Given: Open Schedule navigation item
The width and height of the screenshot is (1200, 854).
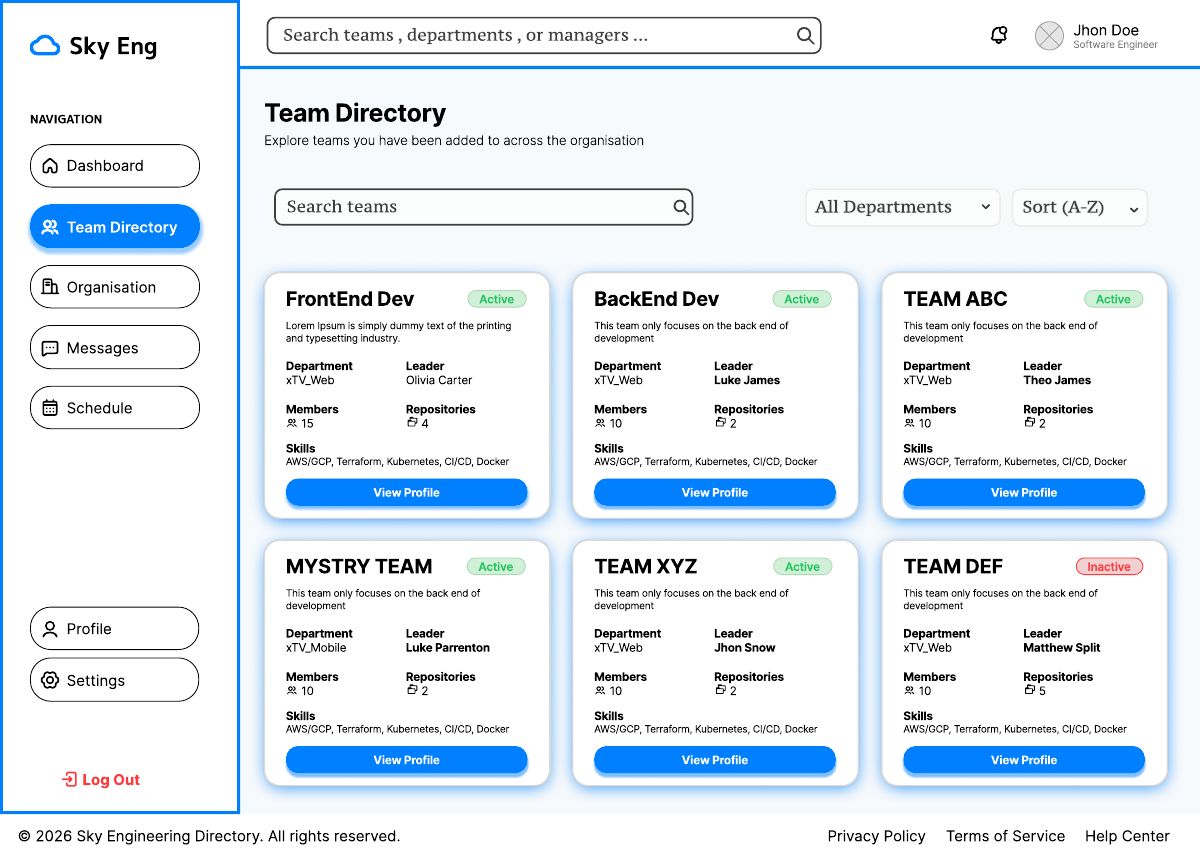Looking at the screenshot, I should (x=115, y=408).
